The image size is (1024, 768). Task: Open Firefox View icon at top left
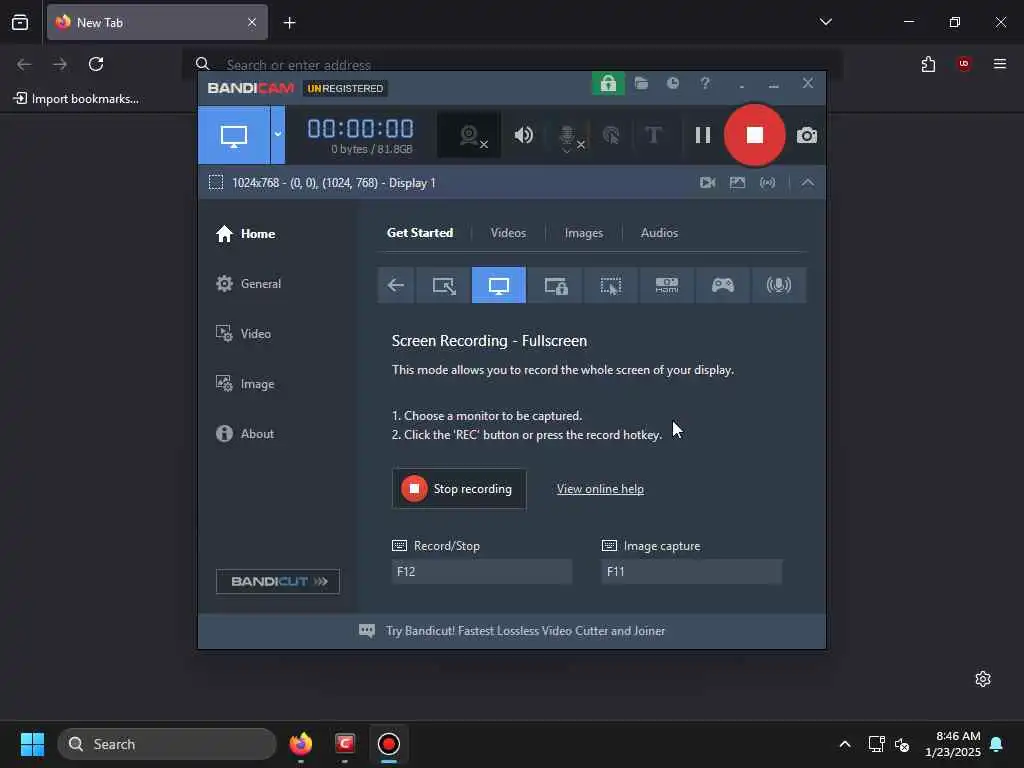pyautogui.click(x=20, y=22)
